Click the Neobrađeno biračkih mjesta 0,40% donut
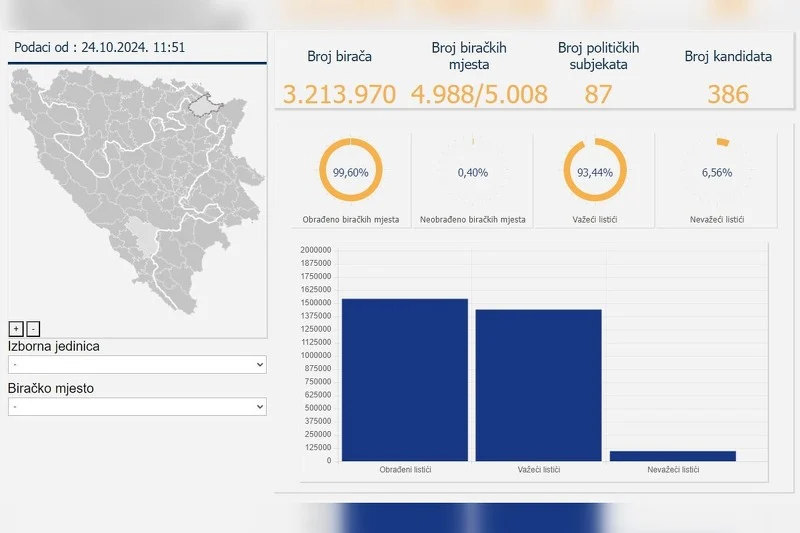The image size is (800, 533). click(x=473, y=171)
